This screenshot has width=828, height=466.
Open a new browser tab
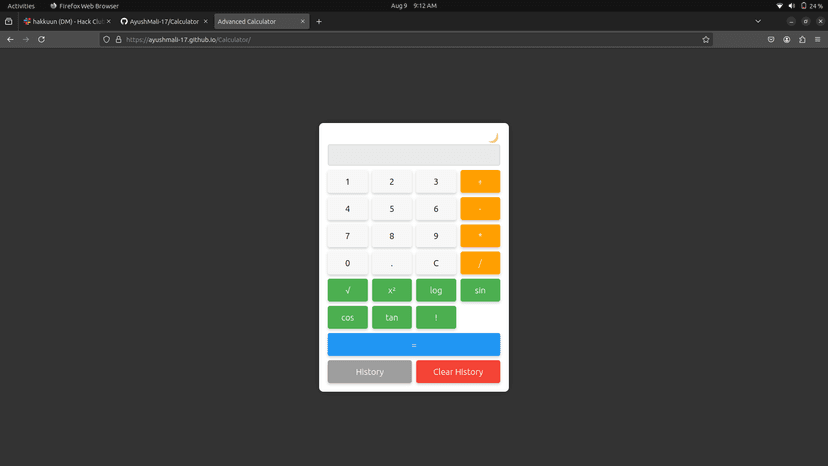click(x=319, y=22)
